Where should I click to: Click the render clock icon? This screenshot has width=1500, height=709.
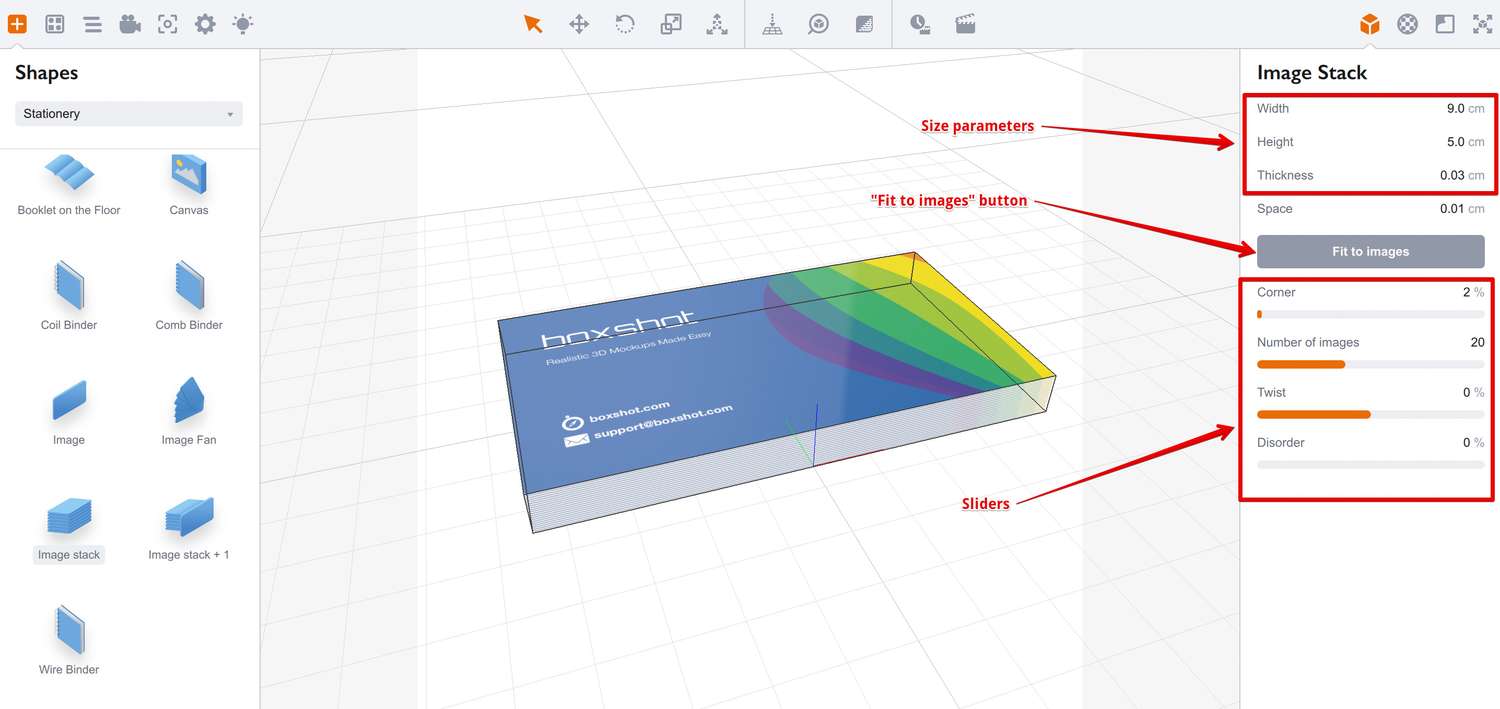(920, 24)
